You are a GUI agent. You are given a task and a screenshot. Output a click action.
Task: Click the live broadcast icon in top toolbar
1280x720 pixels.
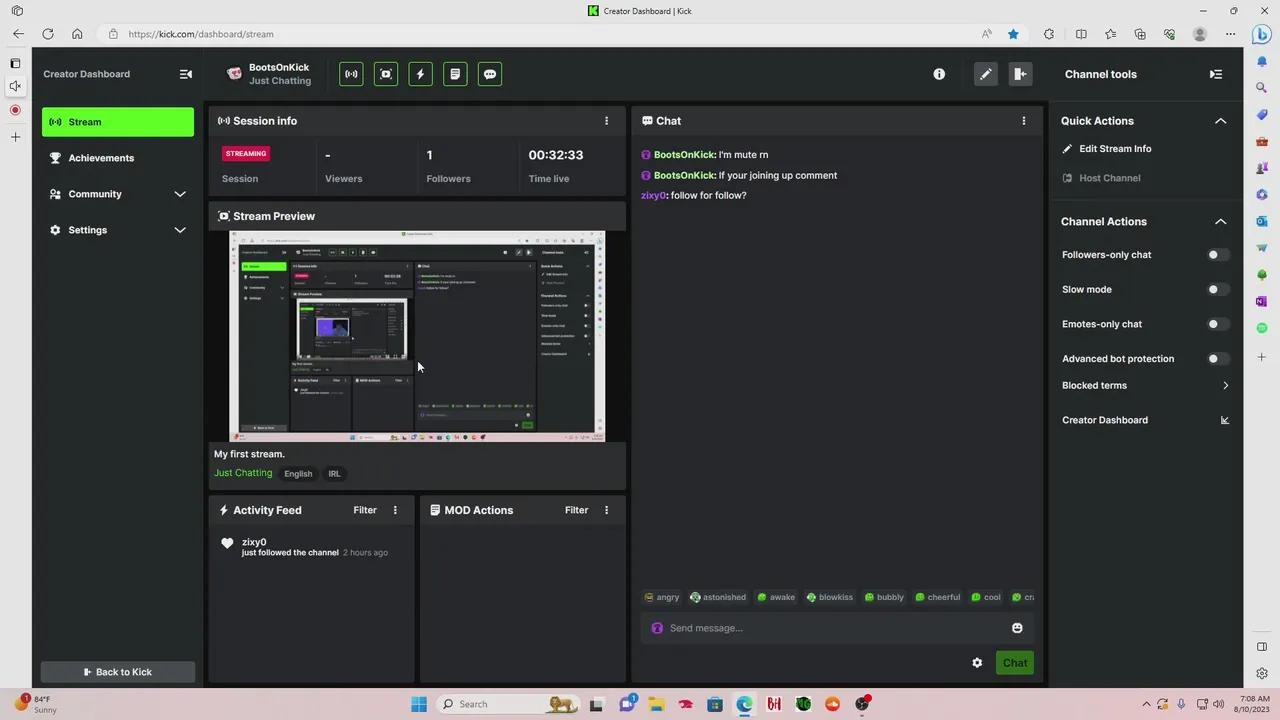[x=351, y=73]
